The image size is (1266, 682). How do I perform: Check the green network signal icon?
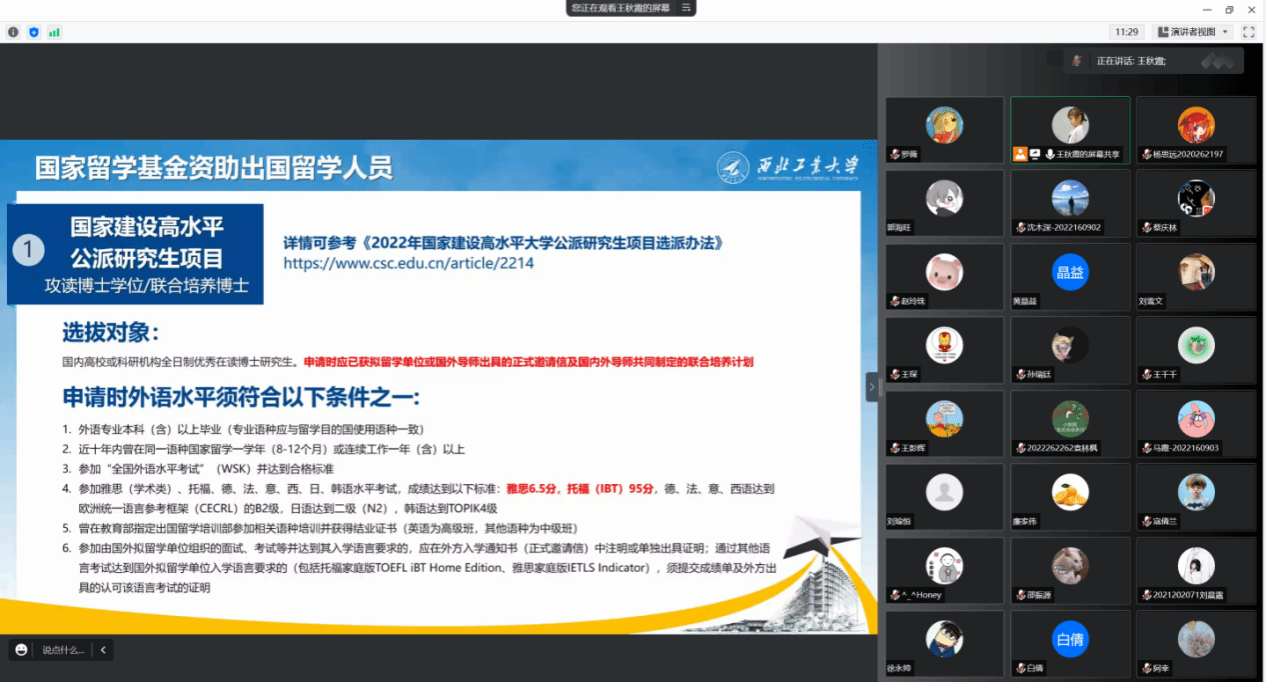point(54,32)
